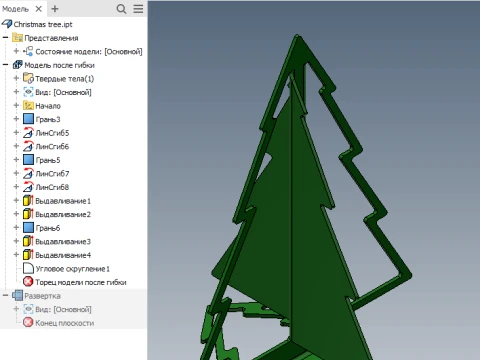Expand the Выдавливание1 feature
The height and width of the screenshot is (360, 480).
[x=16, y=201]
